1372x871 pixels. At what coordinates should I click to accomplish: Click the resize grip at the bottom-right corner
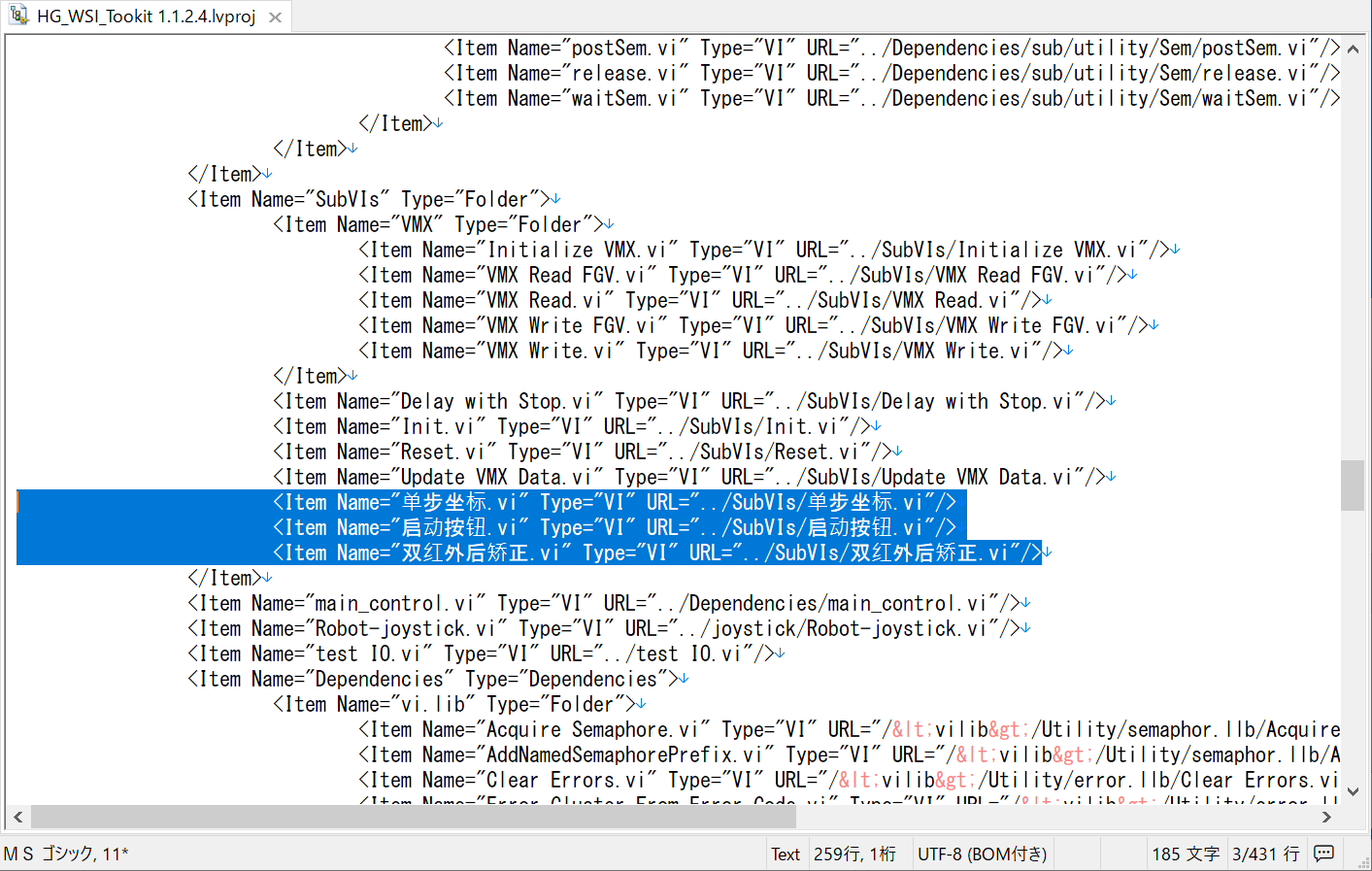(1364, 864)
